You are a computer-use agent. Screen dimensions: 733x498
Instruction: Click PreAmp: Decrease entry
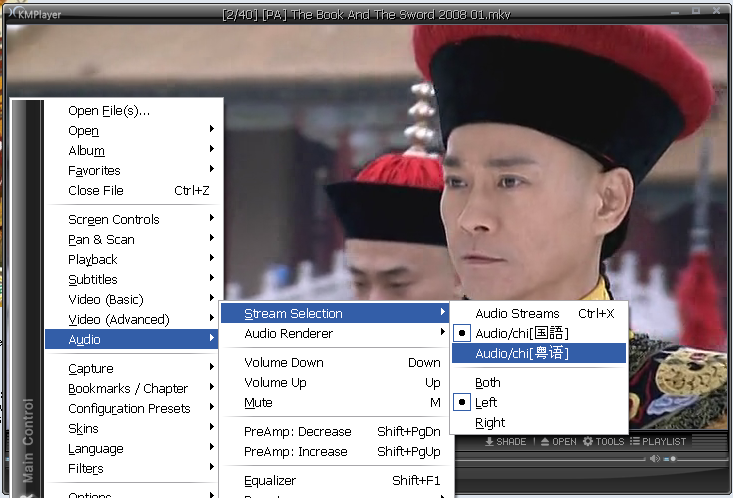click(x=335, y=432)
